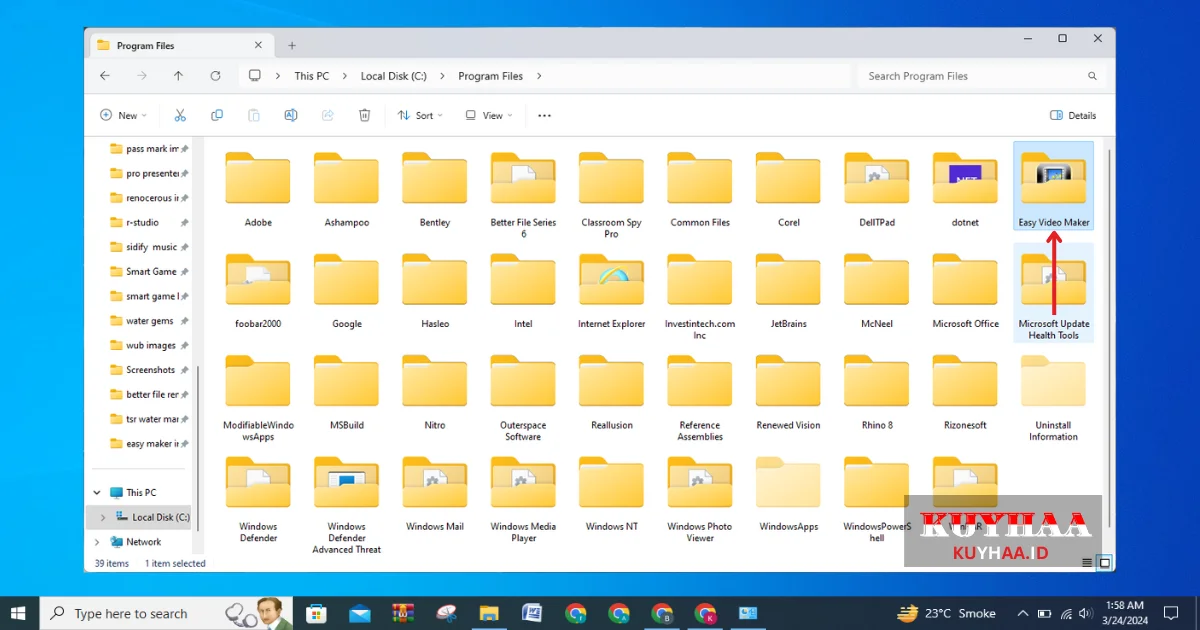1200x630 pixels.
Task: Open the See more ellipsis menu
Action: coord(544,115)
